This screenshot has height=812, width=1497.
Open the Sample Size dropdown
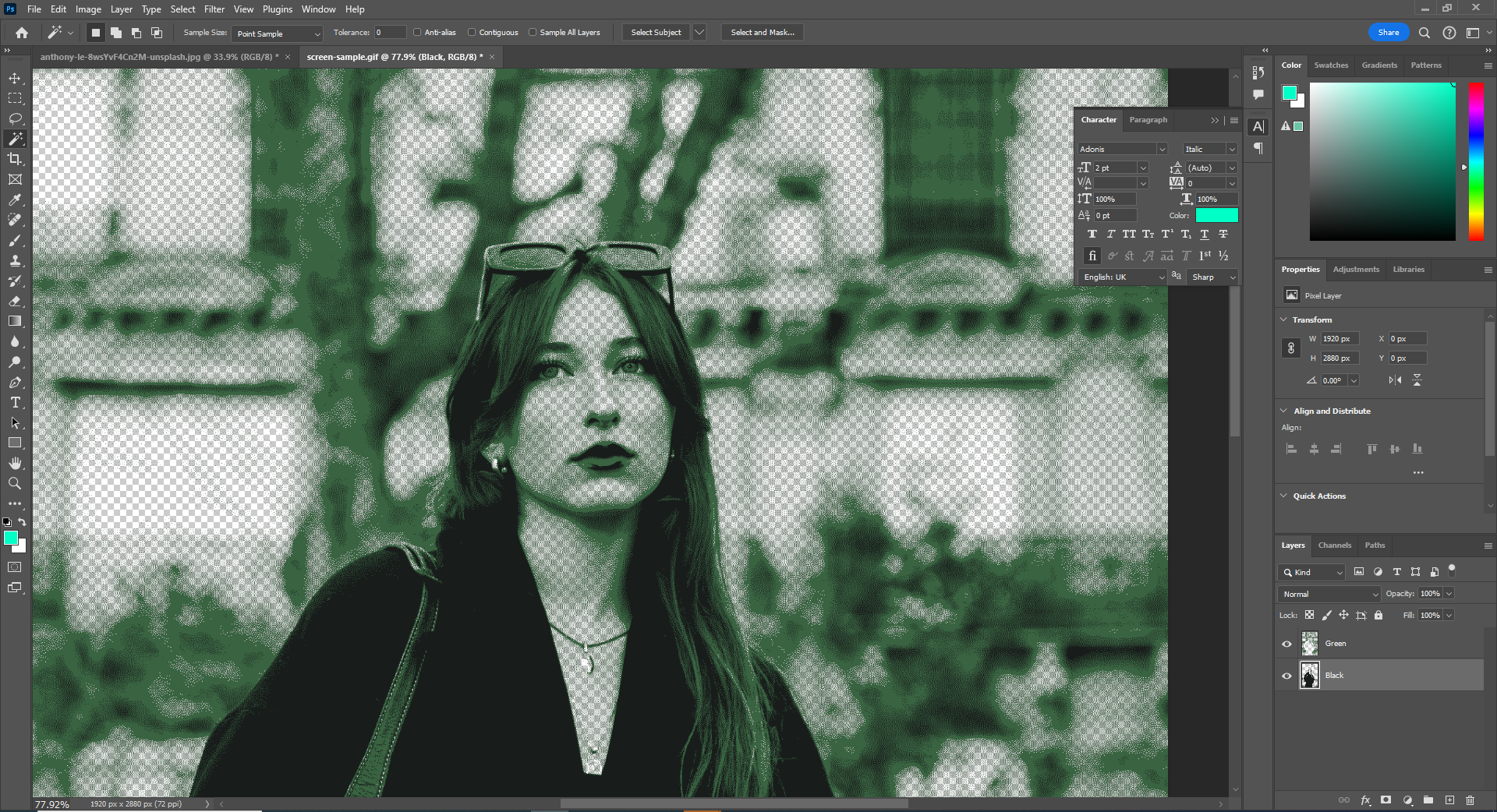coord(278,34)
